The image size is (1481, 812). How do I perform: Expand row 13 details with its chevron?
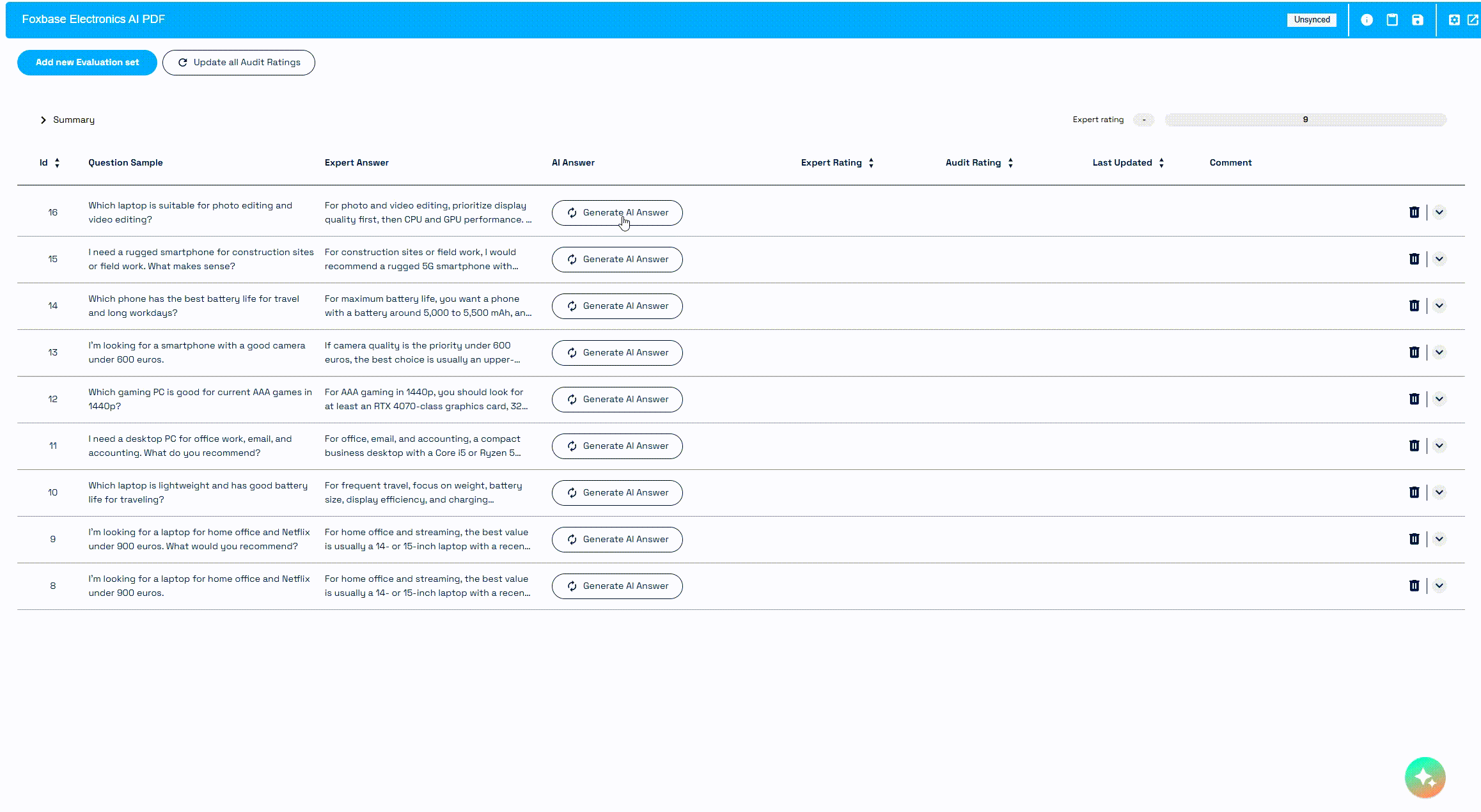coord(1439,352)
